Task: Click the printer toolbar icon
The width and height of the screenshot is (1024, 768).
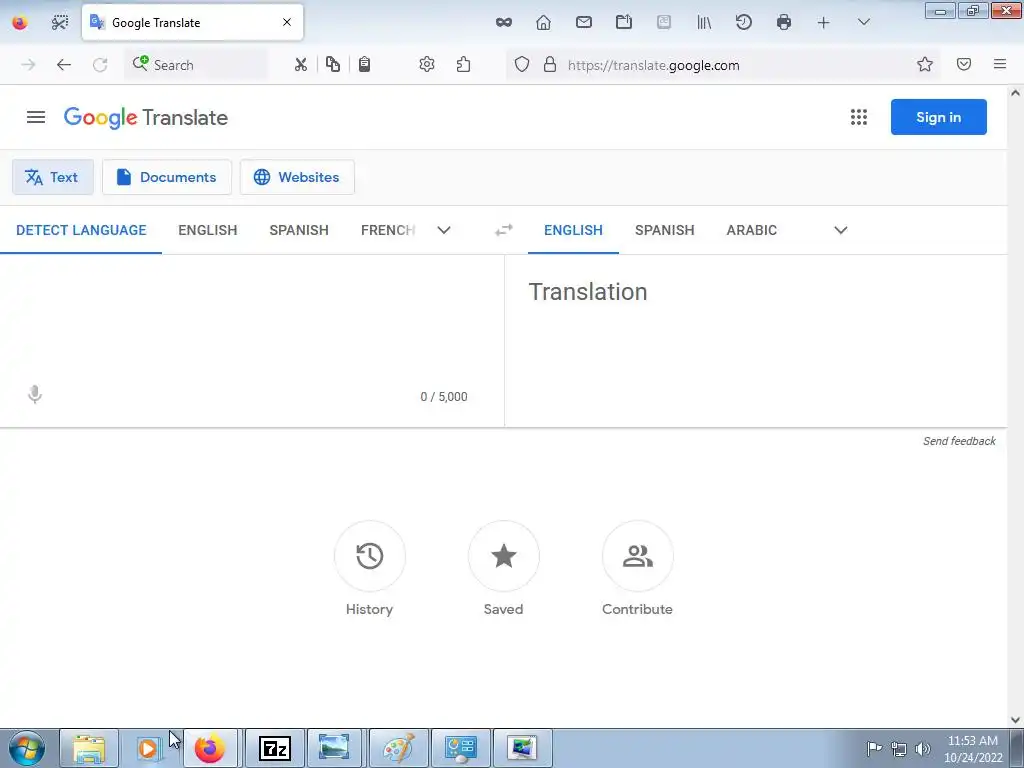Action: [784, 23]
